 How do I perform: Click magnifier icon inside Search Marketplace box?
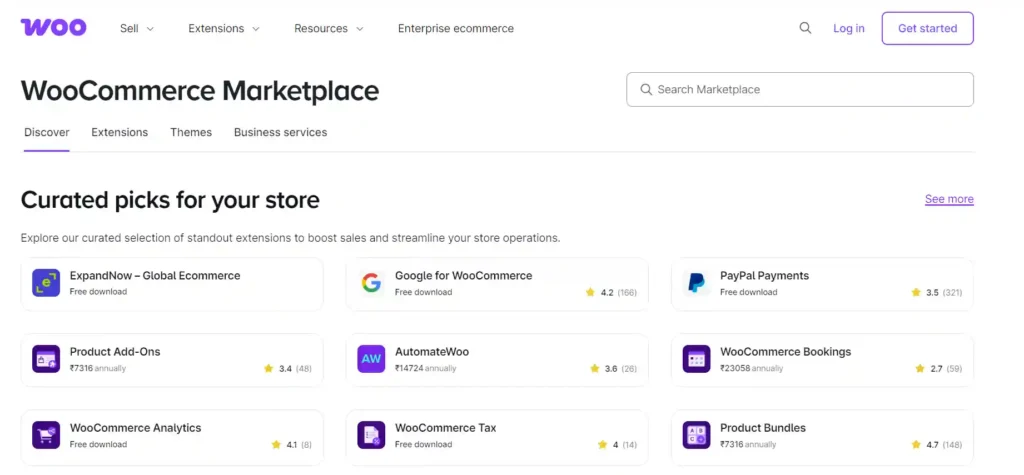point(646,90)
